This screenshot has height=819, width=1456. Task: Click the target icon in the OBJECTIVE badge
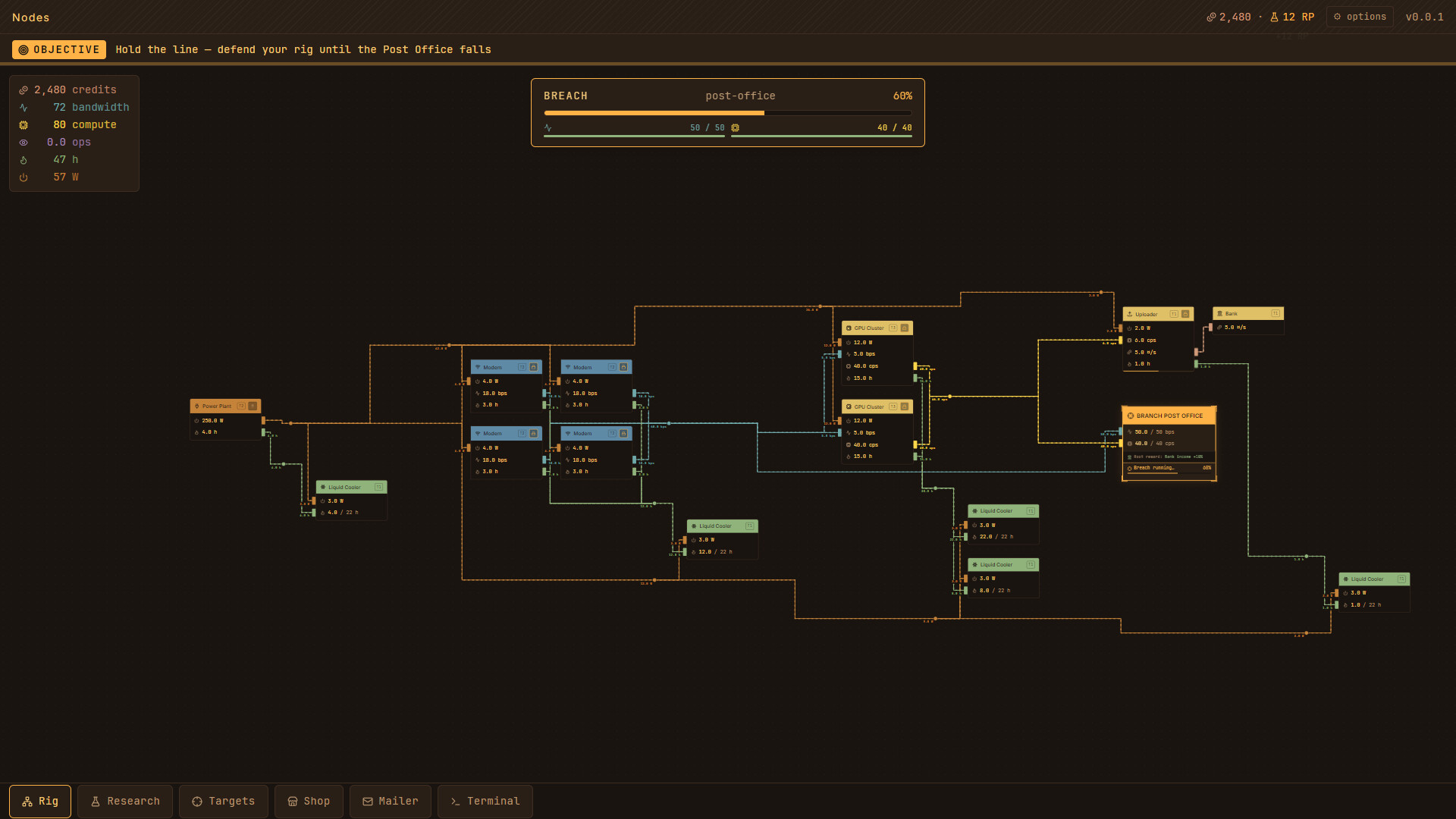[x=24, y=50]
